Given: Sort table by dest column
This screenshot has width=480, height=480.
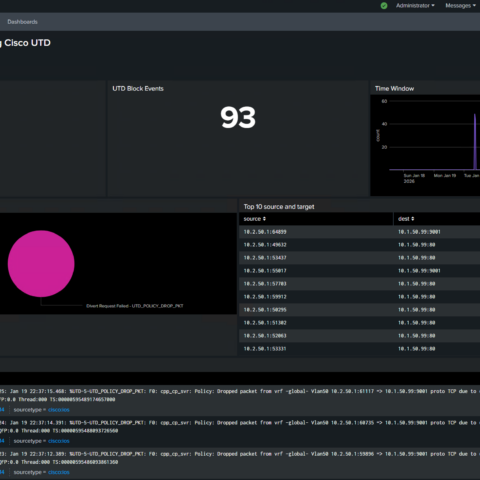Looking at the screenshot, I should [406, 219].
